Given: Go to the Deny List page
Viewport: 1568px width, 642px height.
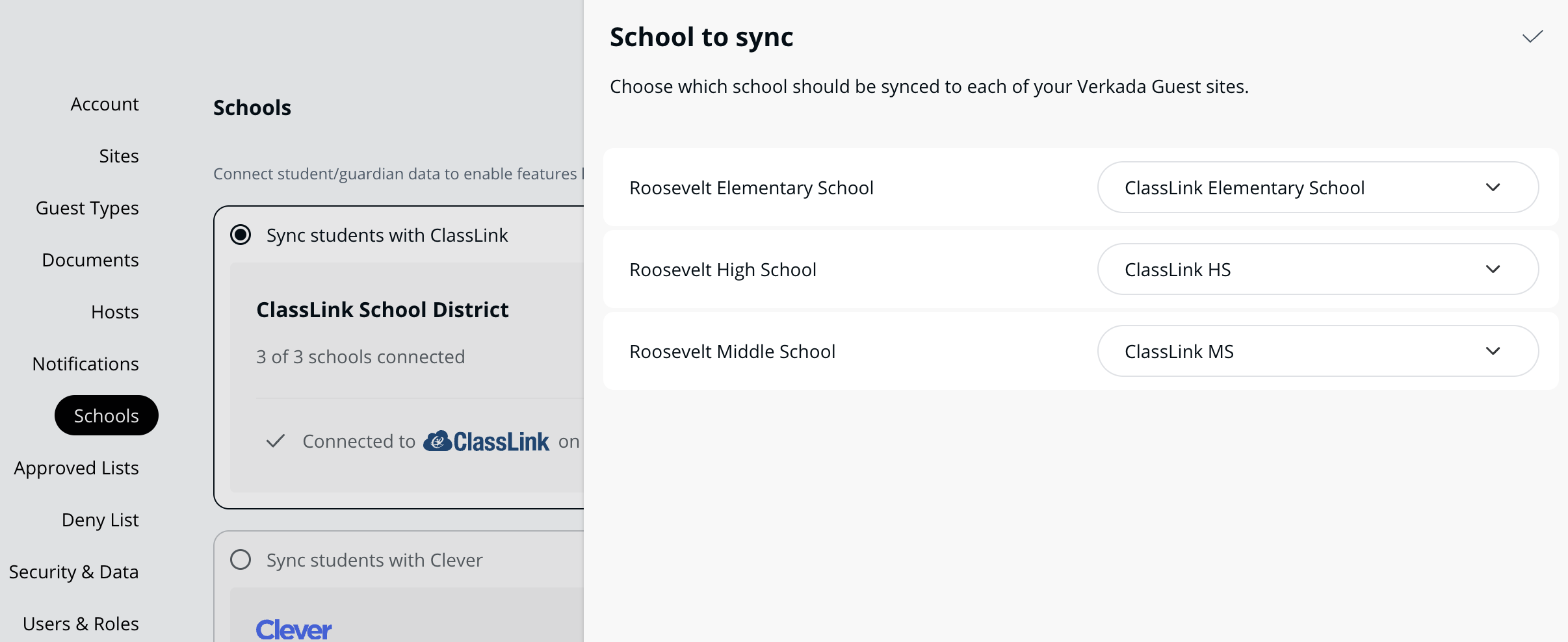Looking at the screenshot, I should (x=100, y=520).
